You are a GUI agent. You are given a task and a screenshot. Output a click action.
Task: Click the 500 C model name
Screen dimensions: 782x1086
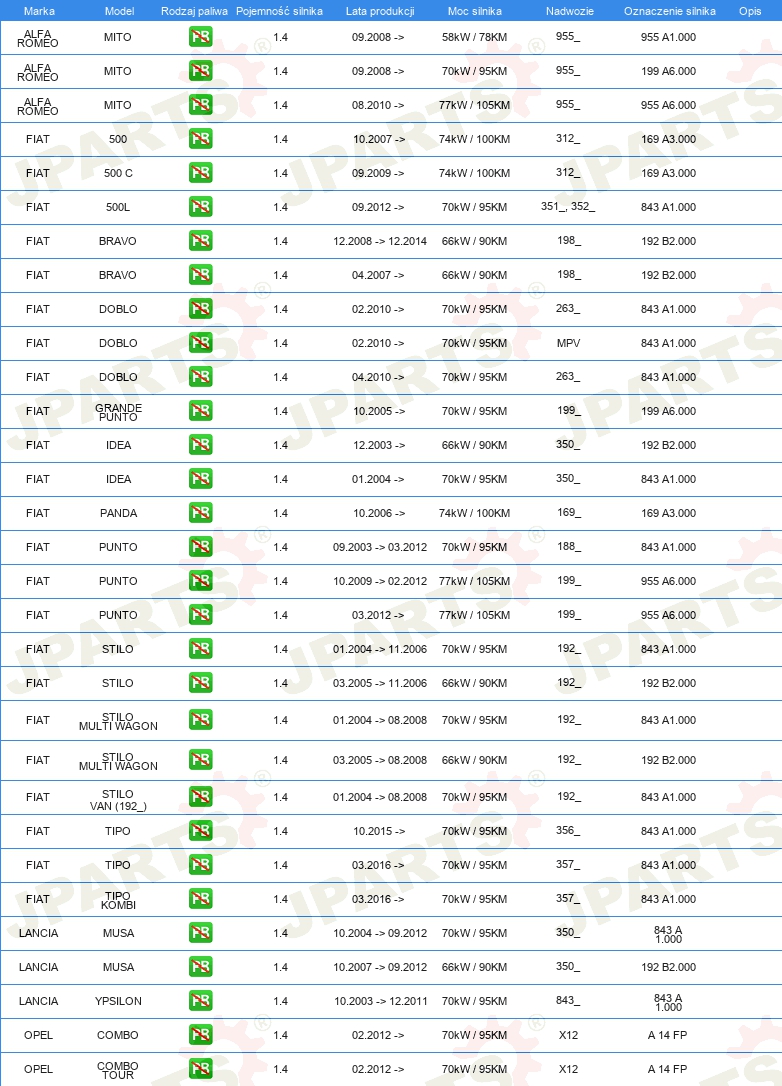click(118, 173)
